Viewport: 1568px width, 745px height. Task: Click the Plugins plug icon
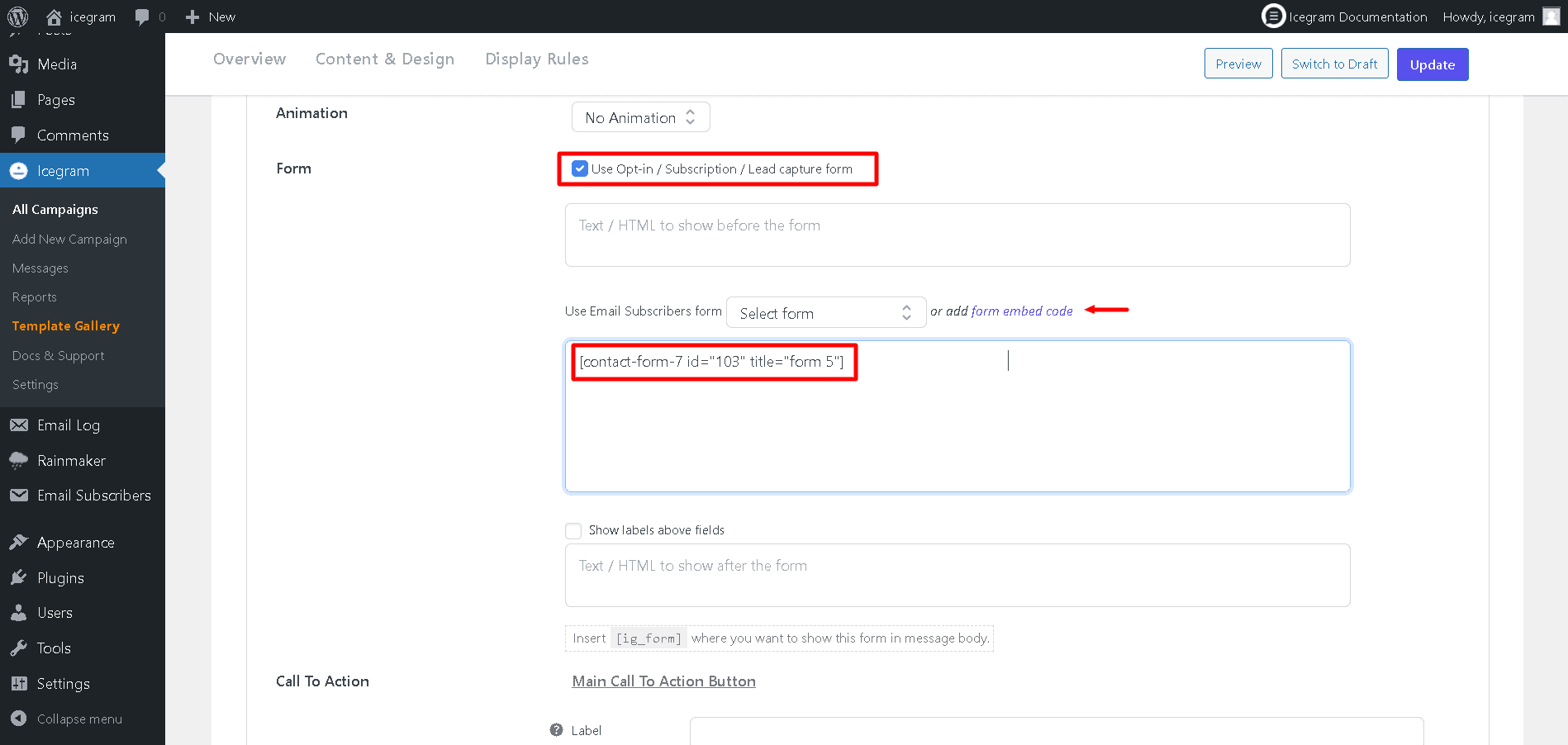(19, 577)
